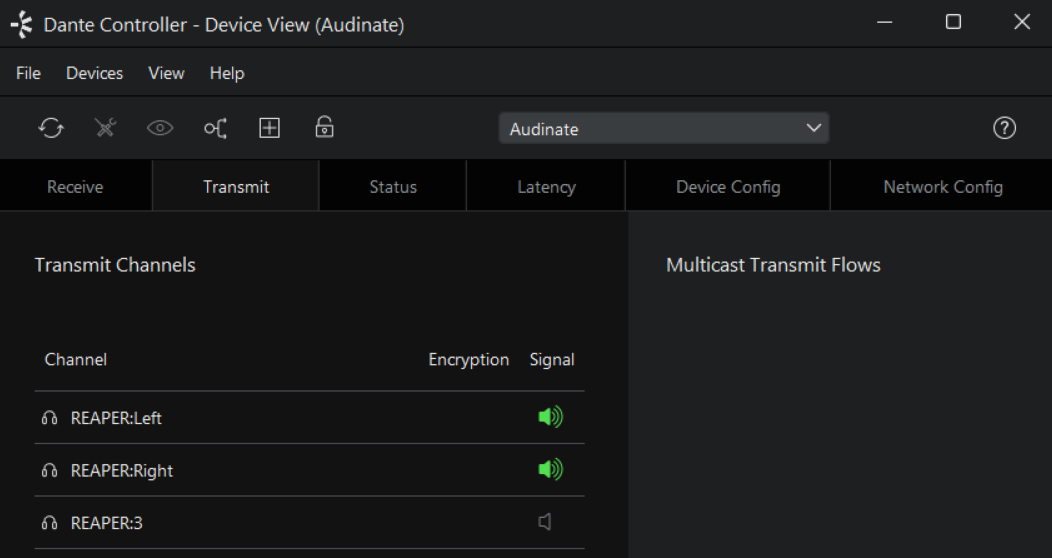Click the Transmit Channels heading
This screenshot has width=1052, height=558.
(115, 265)
